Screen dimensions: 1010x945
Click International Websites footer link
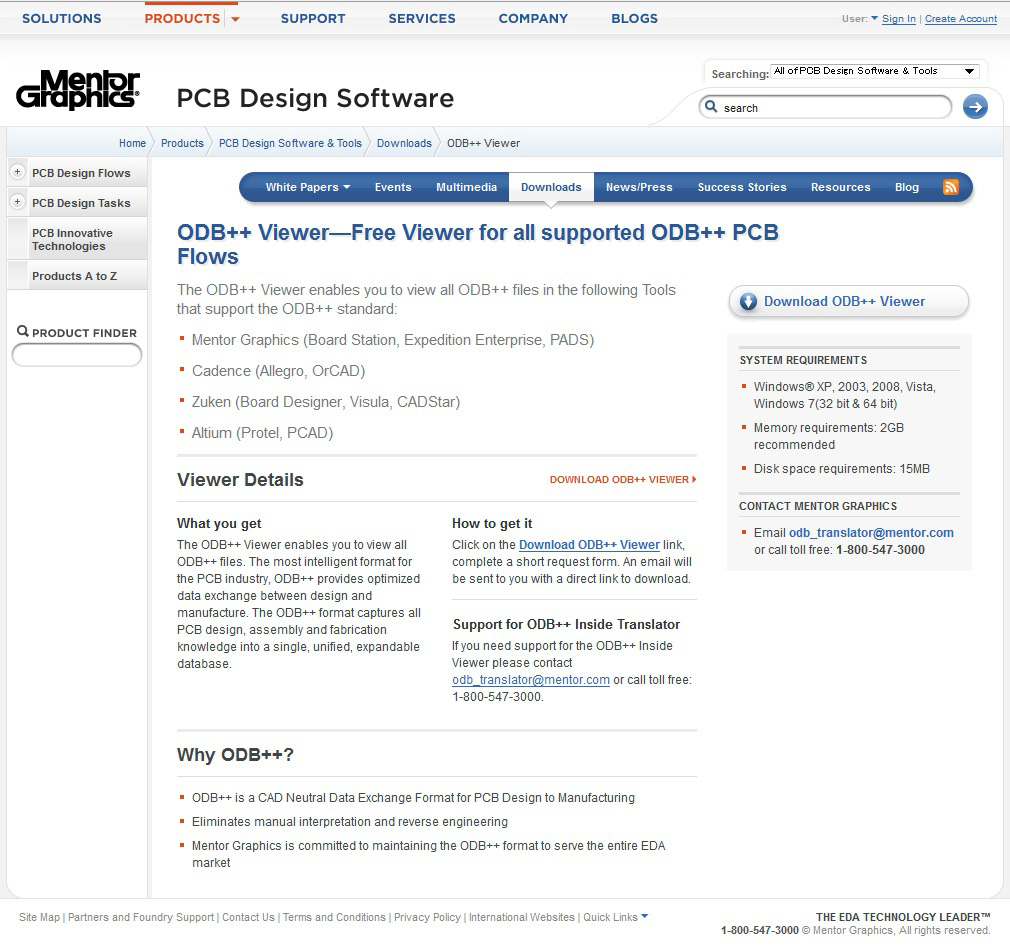point(522,917)
